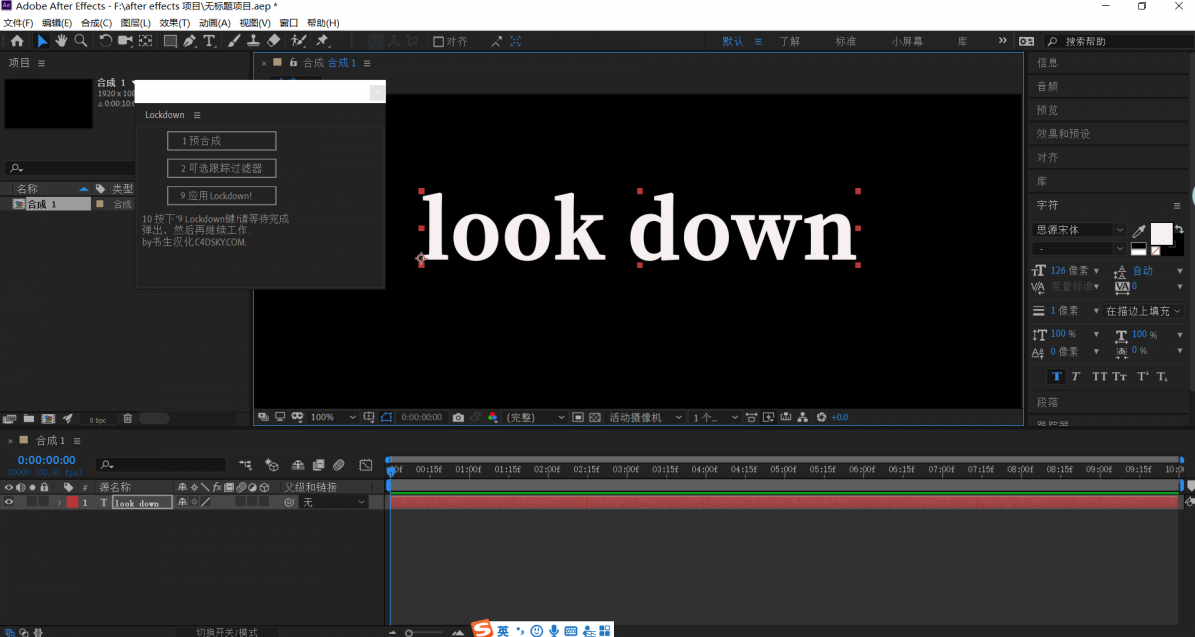Toggle faux italic T button
The width and height of the screenshot is (1195, 637).
[x=1076, y=376]
